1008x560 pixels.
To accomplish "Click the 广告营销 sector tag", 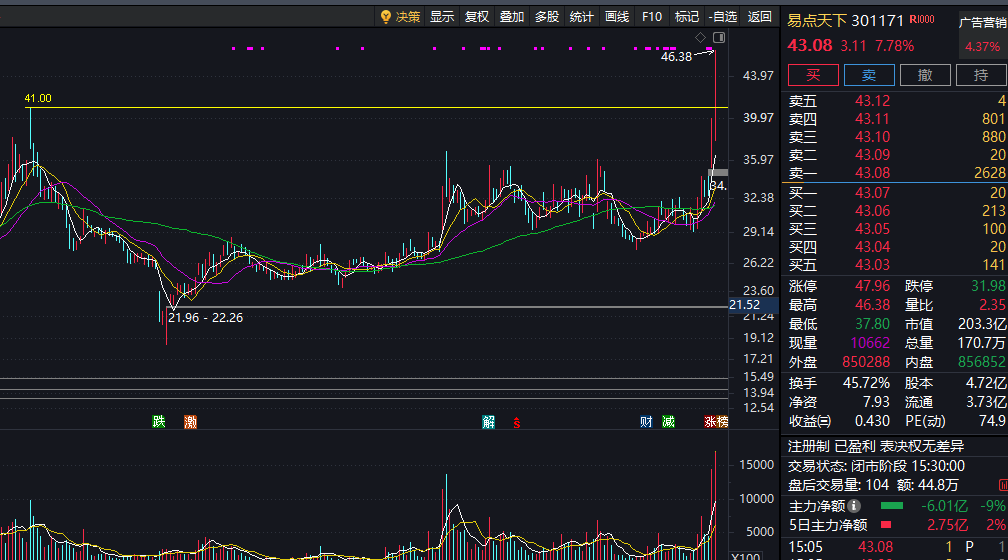I will pos(983,23).
